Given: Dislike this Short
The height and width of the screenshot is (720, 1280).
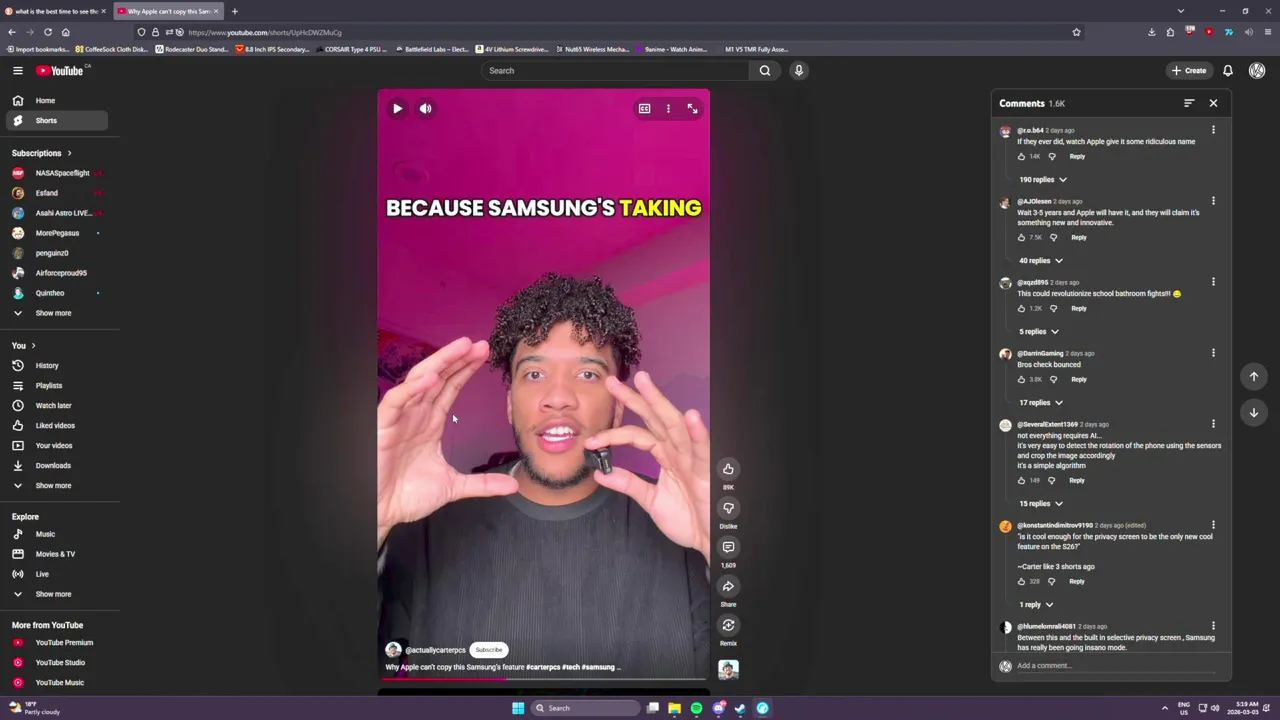Looking at the screenshot, I should [x=728, y=508].
